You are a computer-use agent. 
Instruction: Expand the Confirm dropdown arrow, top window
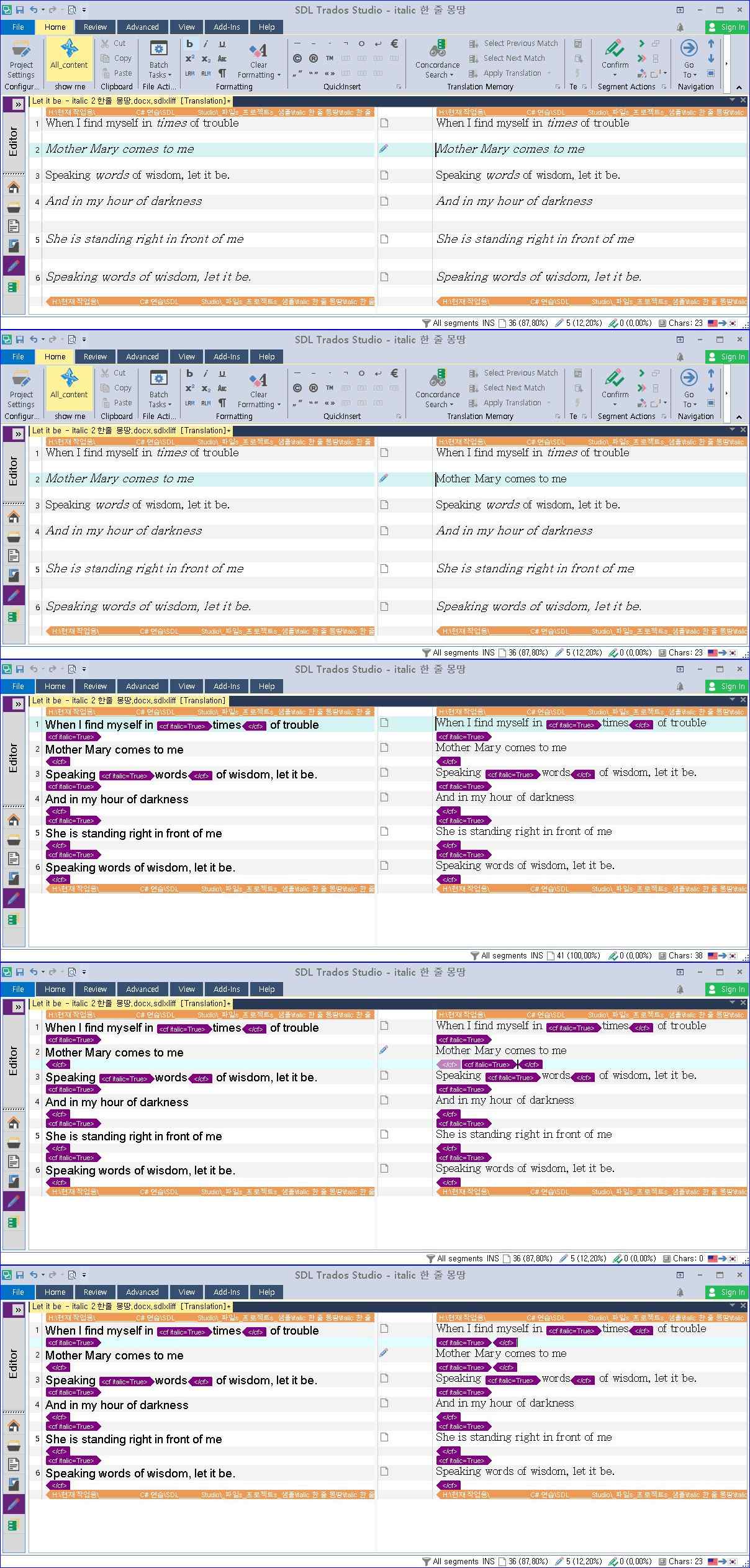pyautogui.click(x=615, y=75)
